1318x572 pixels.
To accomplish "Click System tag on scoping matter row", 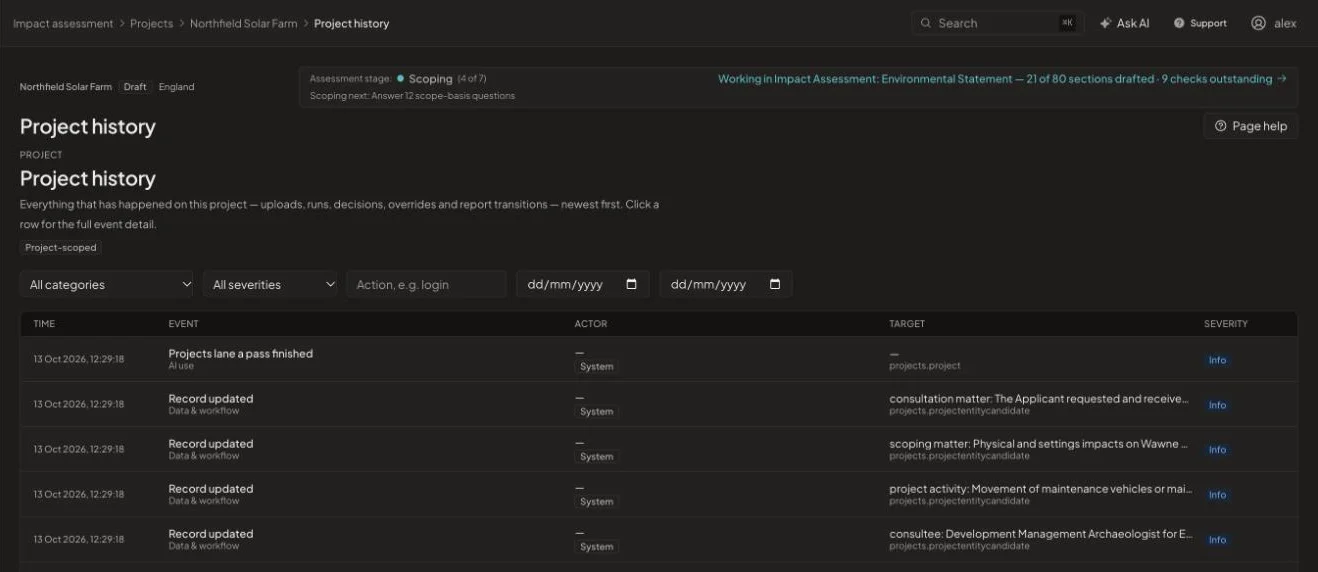I will (596, 457).
